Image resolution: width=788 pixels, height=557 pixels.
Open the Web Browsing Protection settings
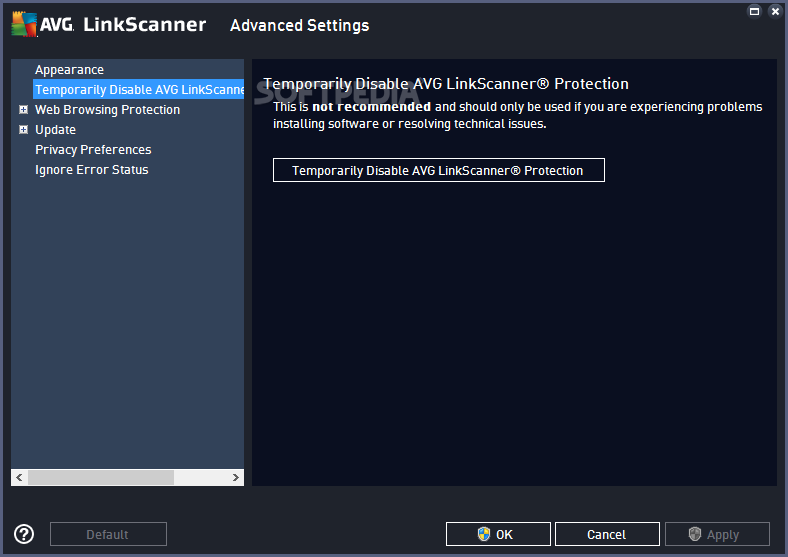click(x=108, y=110)
